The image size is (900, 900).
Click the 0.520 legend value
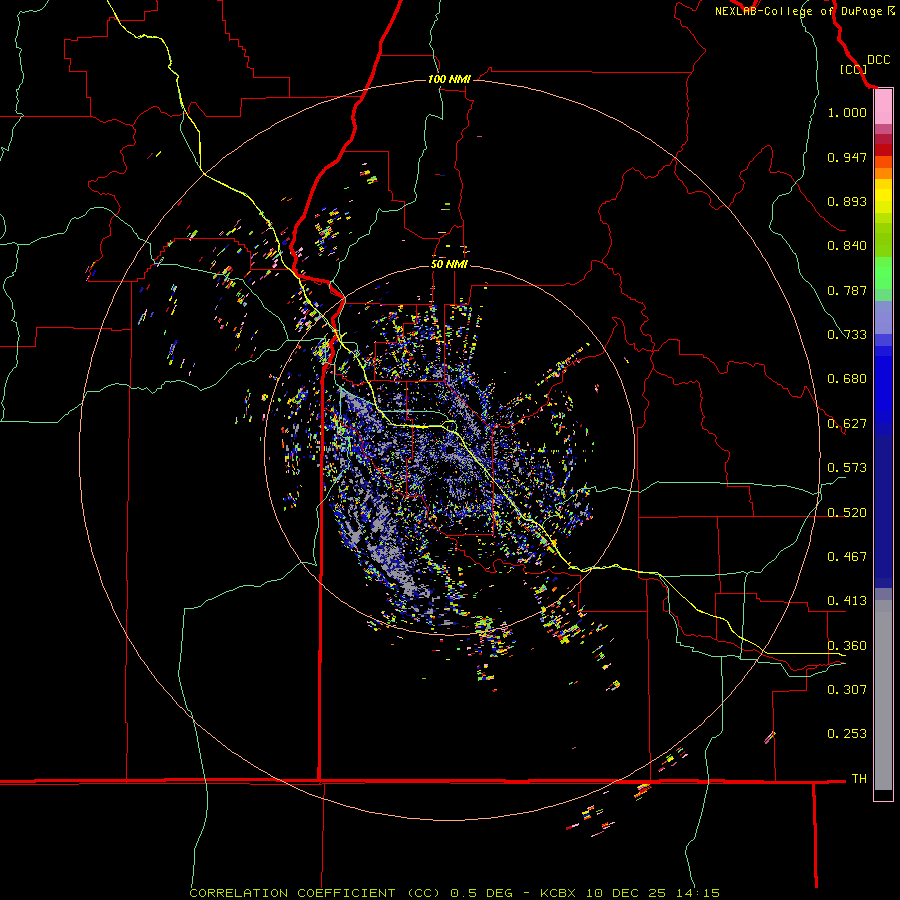[x=847, y=513]
